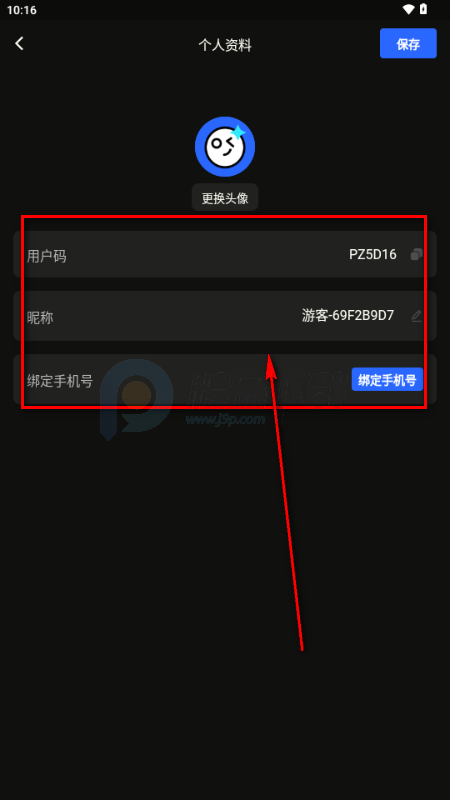Tap the 昵称 row label
This screenshot has height=800, width=450.
[40, 318]
